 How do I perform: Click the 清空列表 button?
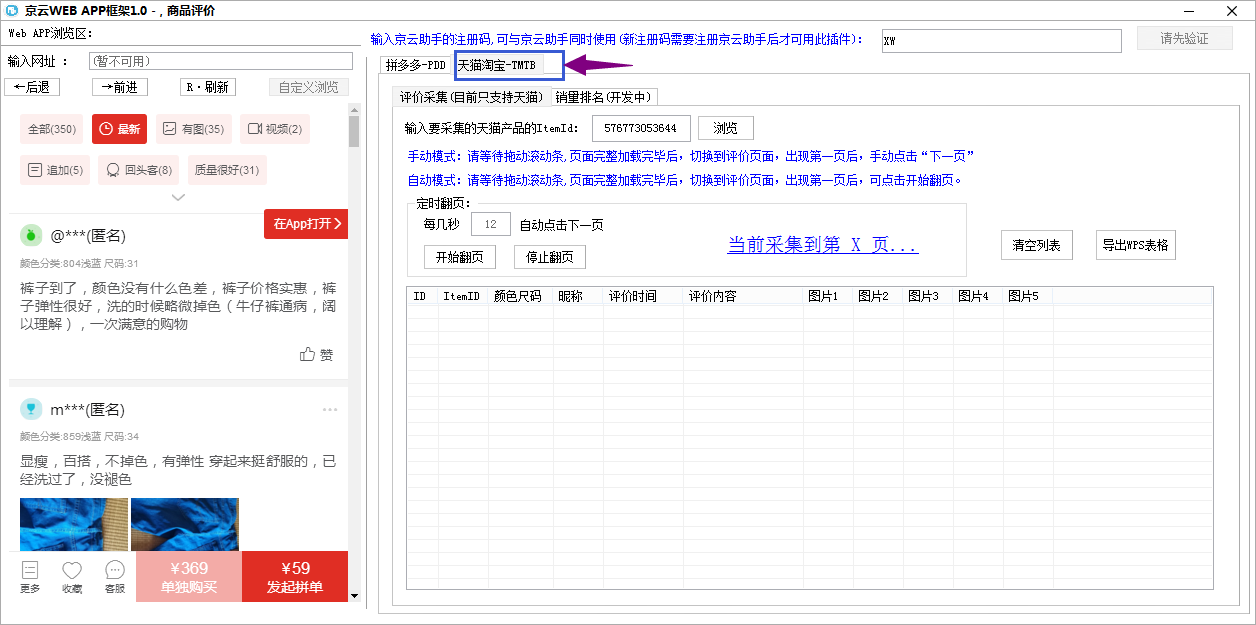tap(1036, 245)
